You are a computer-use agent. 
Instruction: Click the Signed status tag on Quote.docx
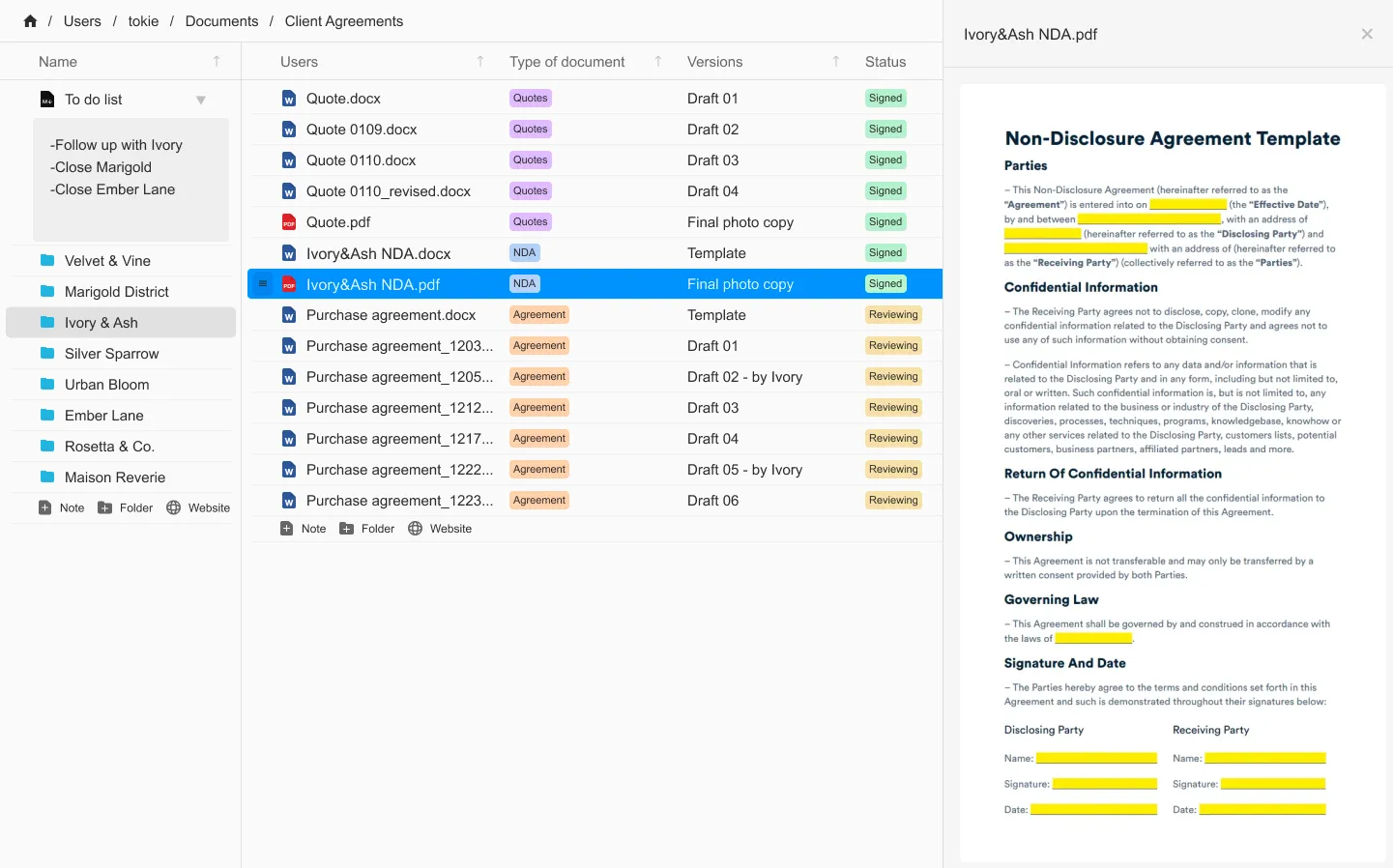point(885,99)
